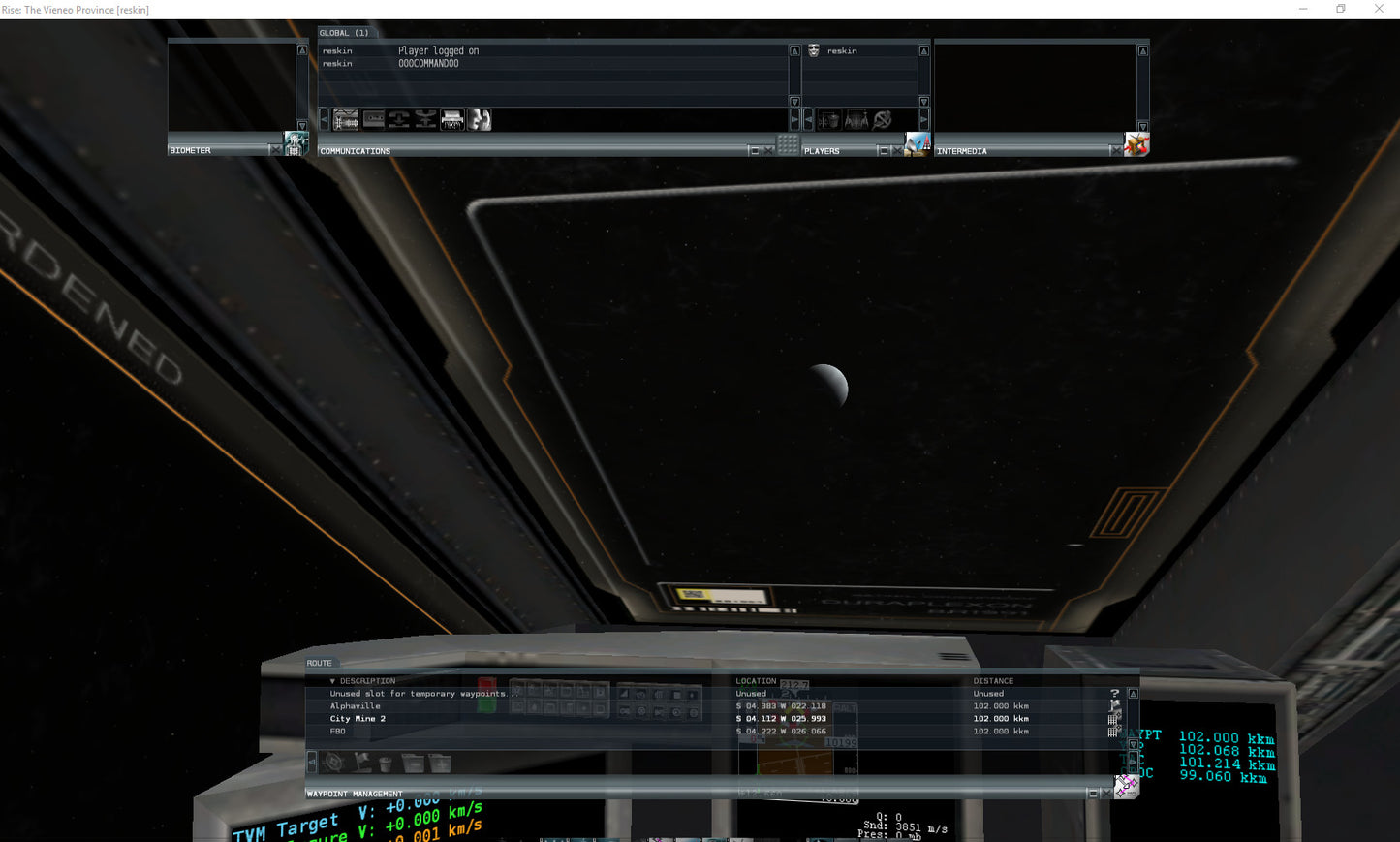Click the flag icon in waypoint toolbar

pos(361,764)
